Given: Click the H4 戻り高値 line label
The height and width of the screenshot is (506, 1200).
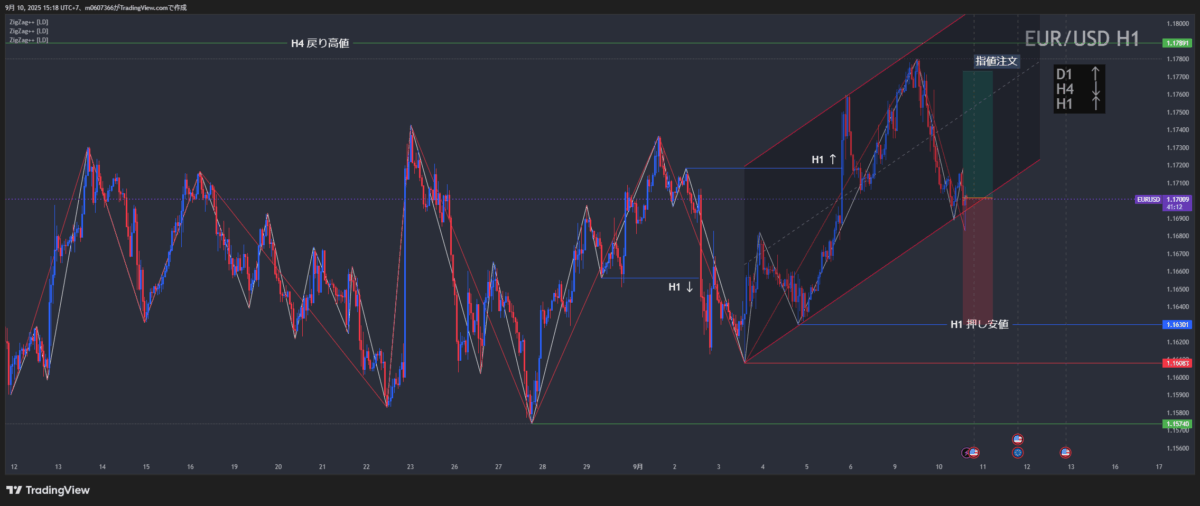Looking at the screenshot, I should coord(318,43).
